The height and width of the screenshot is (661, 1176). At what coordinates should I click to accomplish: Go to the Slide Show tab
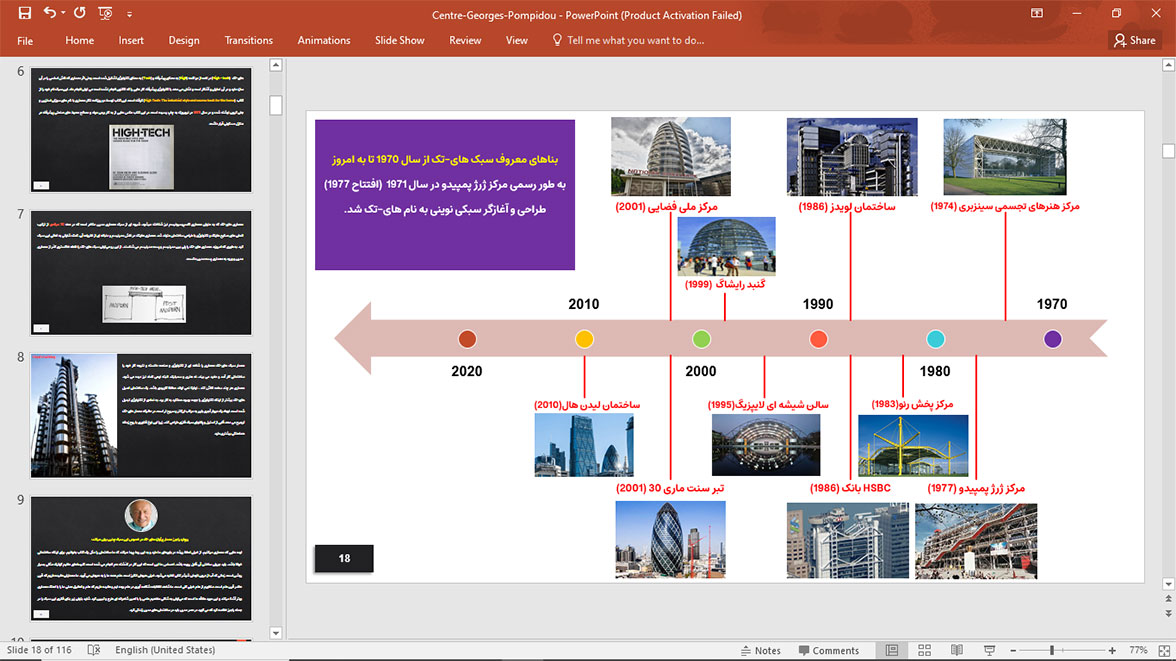[400, 41]
